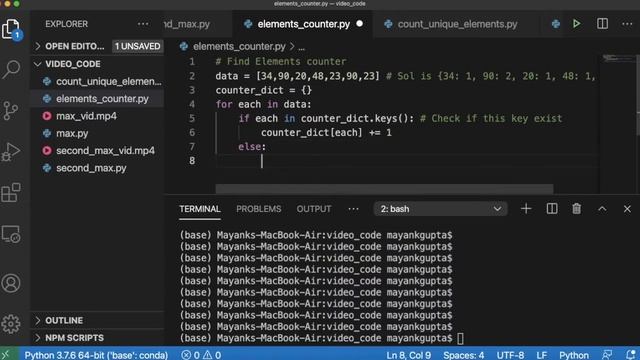Change encoding via UTF-8 status item
The width and height of the screenshot is (640, 360).
(x=510, y=355)
